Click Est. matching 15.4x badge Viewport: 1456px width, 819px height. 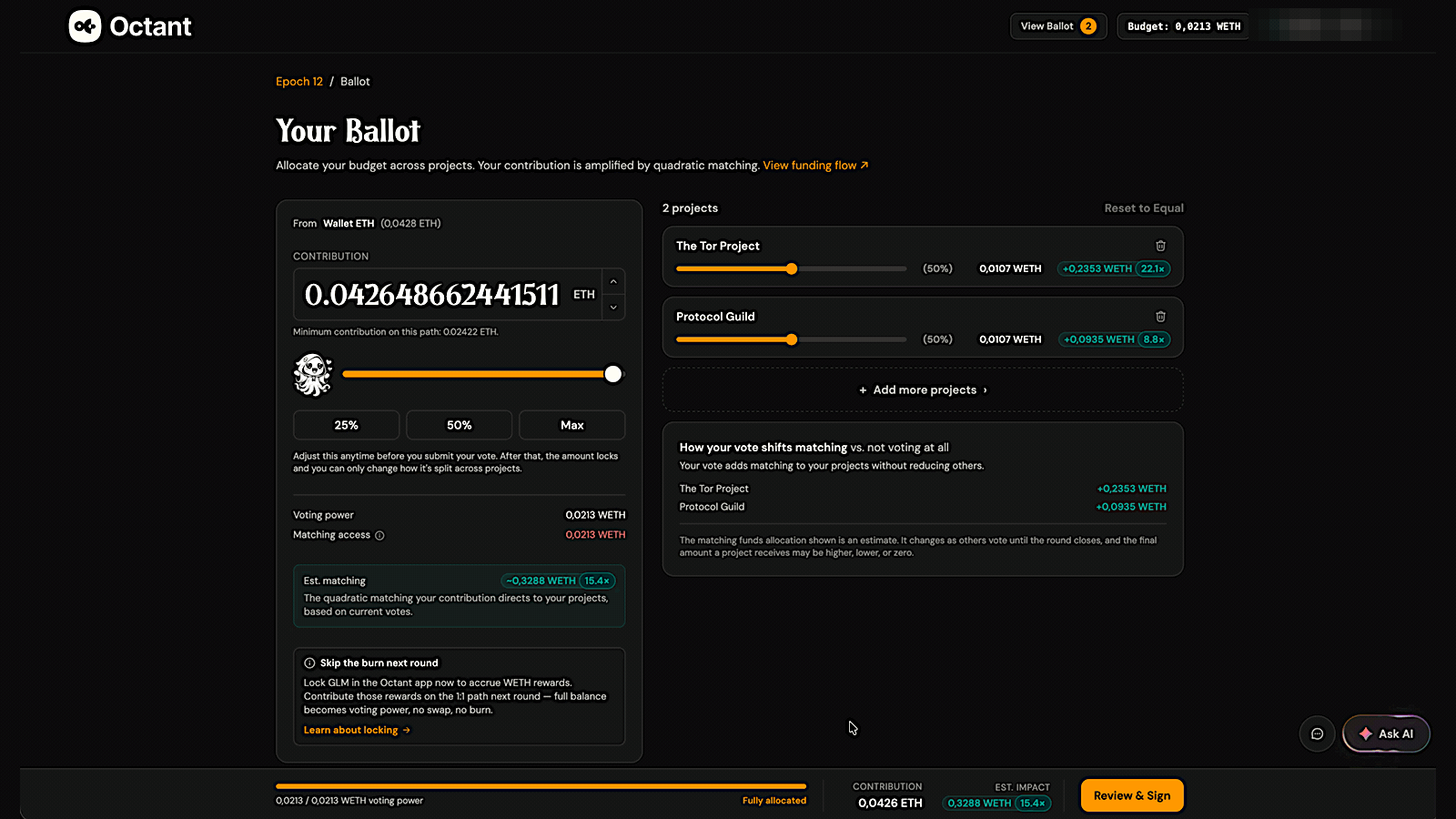[x=597, y=581]
